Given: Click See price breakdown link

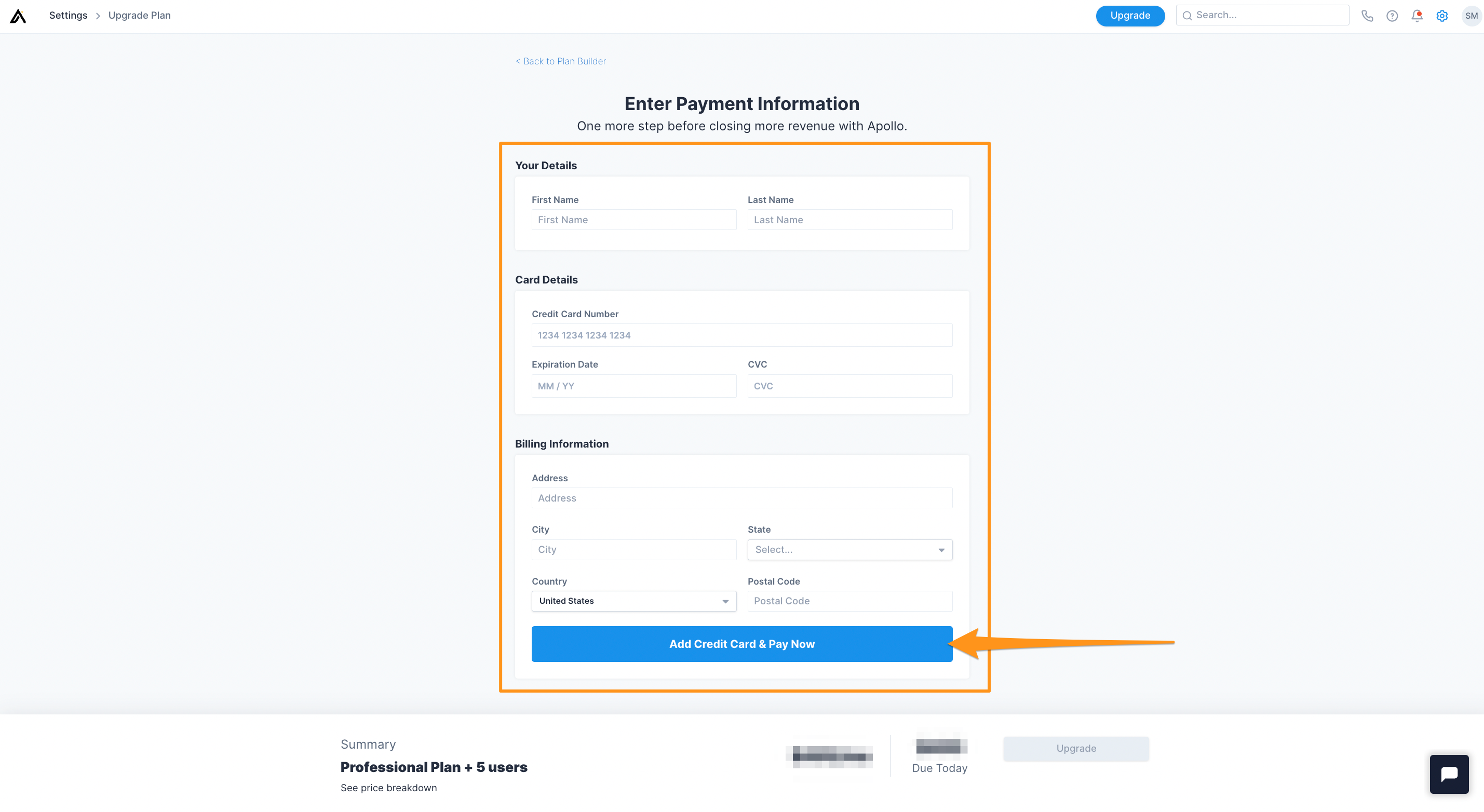Looking at the screenshot, I should [x=388, y=787].
